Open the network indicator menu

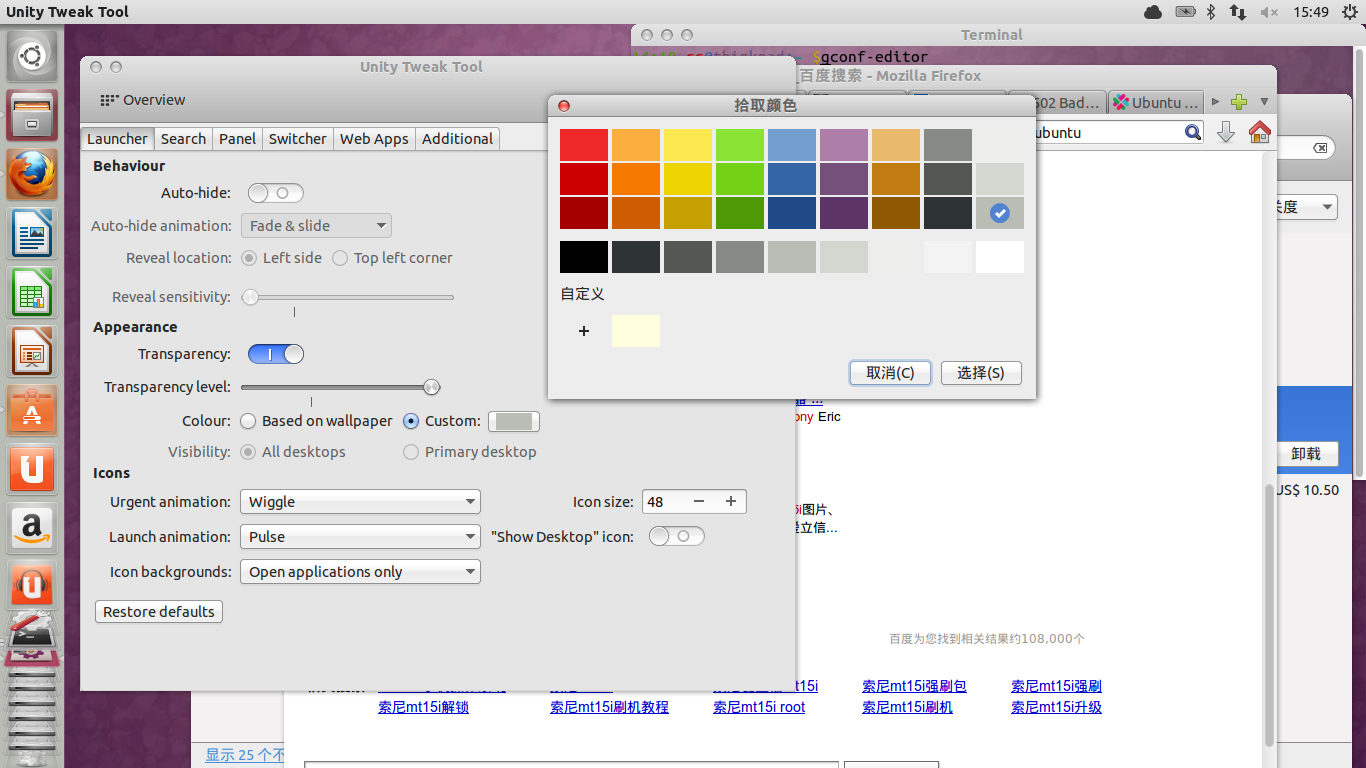click(1238, 12)
